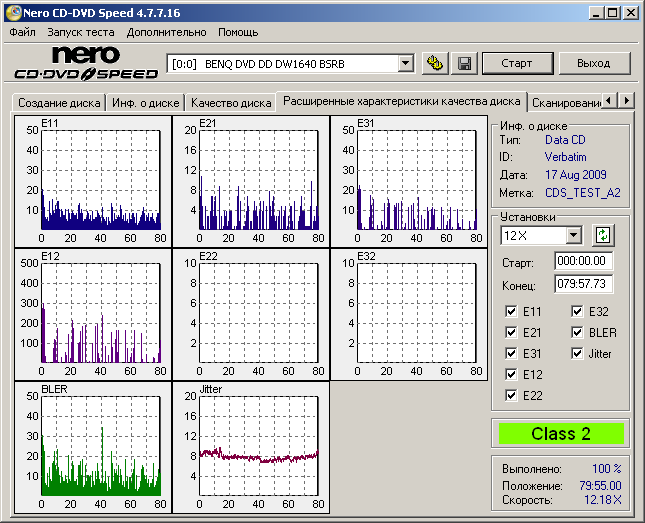Switch to the Качество диска tab
This screenshot has height=523, width=645.
[231, 102]
